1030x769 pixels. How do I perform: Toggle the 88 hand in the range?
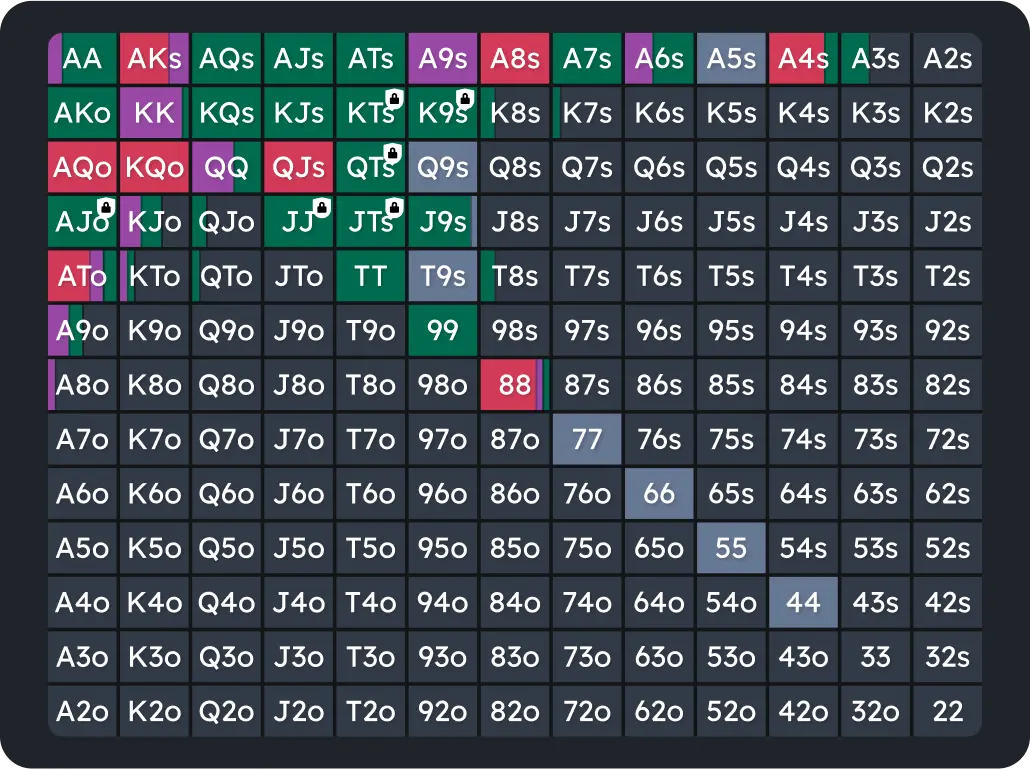pyautogui.click(x=514, y=384)
